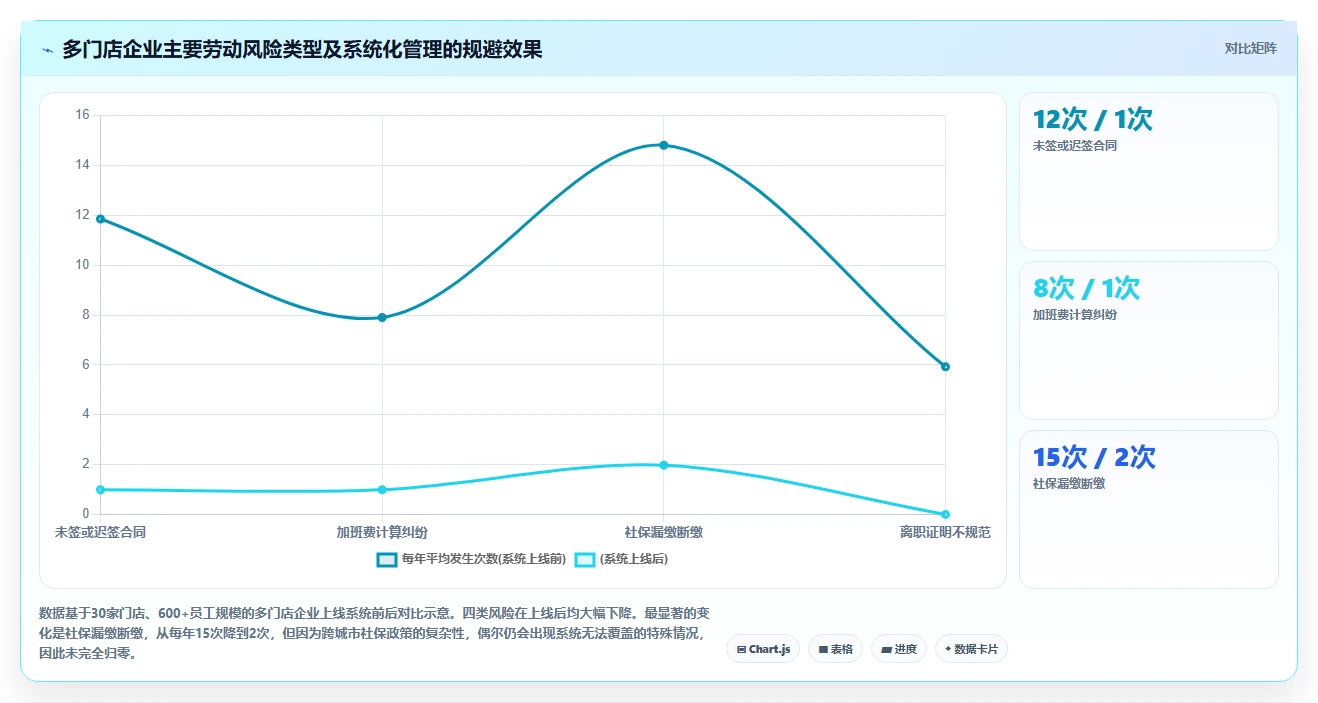Toggle the 每年平均发生次数(系统上线前) legend item
Screen dimensions: 1318x703
[471, 559]
